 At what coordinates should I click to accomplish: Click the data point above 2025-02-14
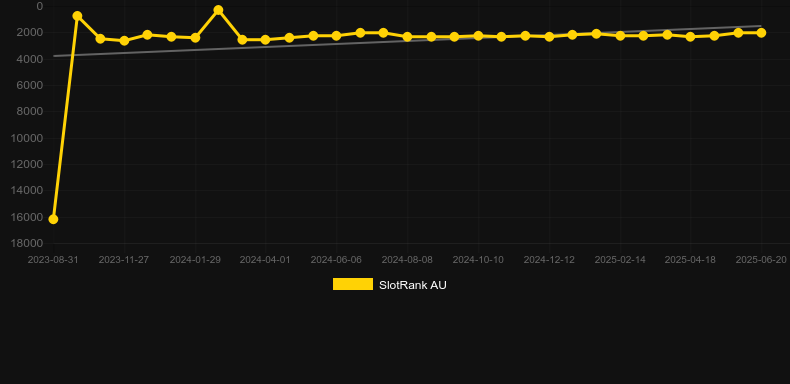(620, 36)
